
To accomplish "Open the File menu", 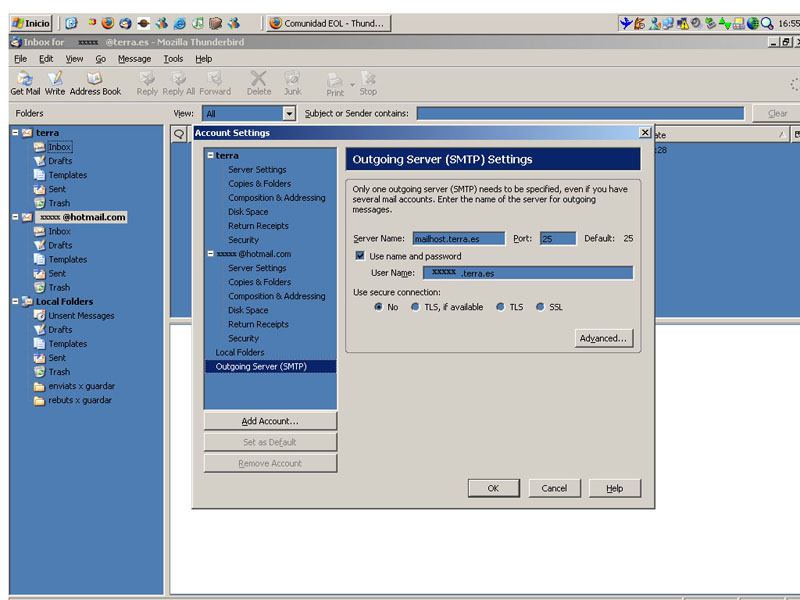I will point(20,59).
